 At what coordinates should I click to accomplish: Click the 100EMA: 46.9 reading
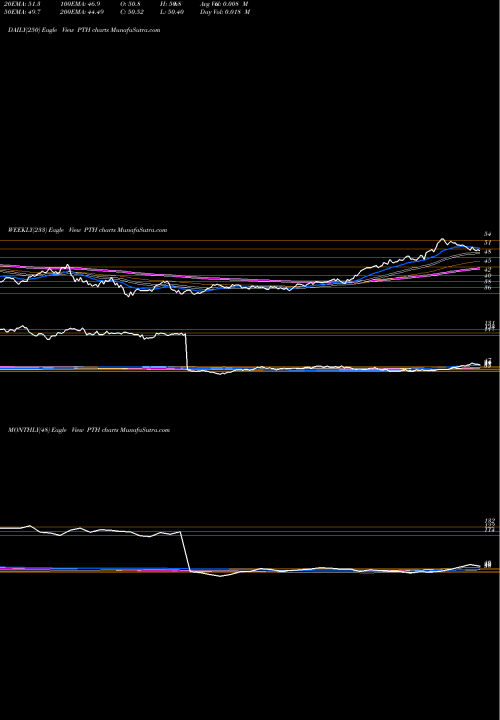point(79,4)
